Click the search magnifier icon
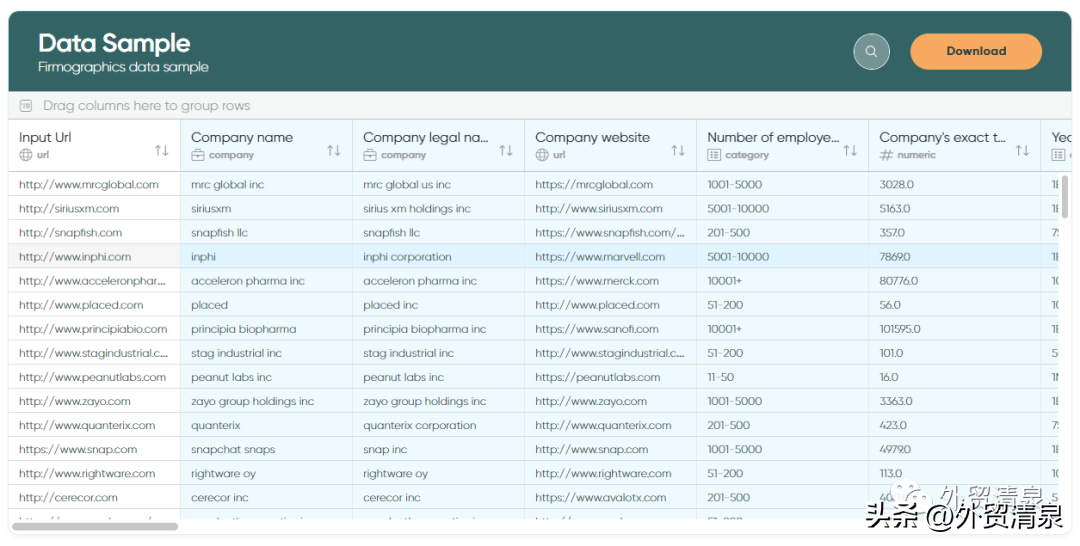 click(x=871, y=51)
